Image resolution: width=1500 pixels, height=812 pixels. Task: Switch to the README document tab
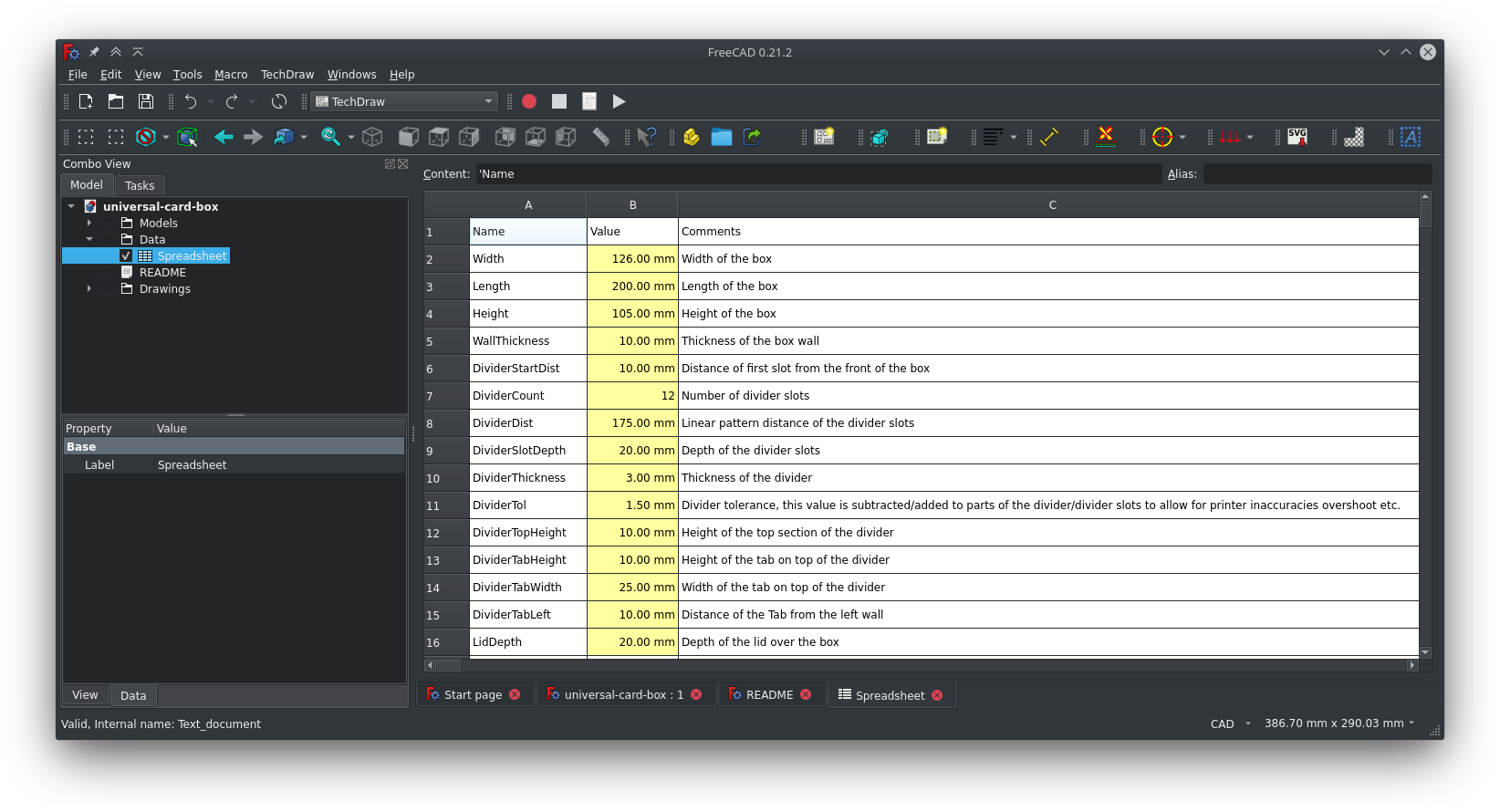768,695
